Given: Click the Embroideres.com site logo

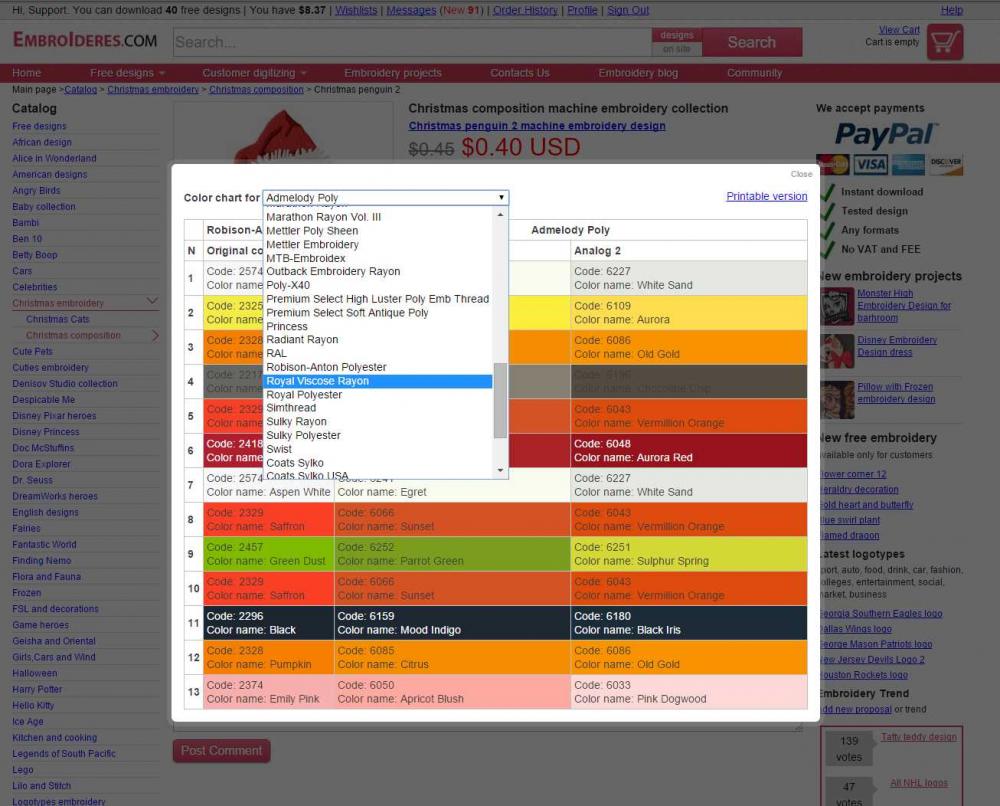Looking at the screenshot, I should point(85,41).
